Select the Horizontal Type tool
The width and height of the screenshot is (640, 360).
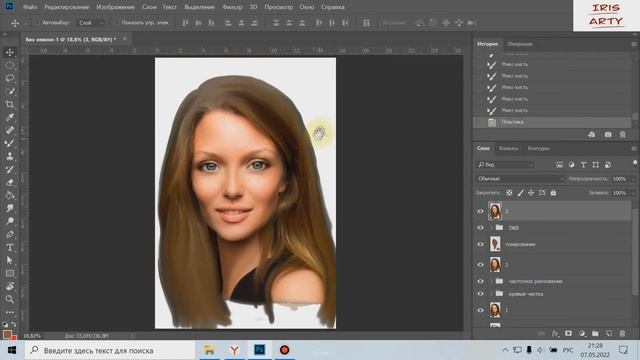click(x=10, y=247)
